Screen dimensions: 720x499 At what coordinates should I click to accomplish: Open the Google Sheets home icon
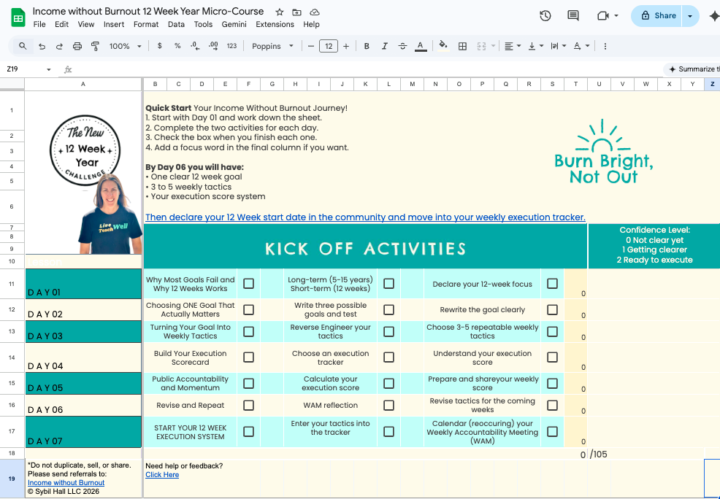pyautogui.click(x=18, y=18)
